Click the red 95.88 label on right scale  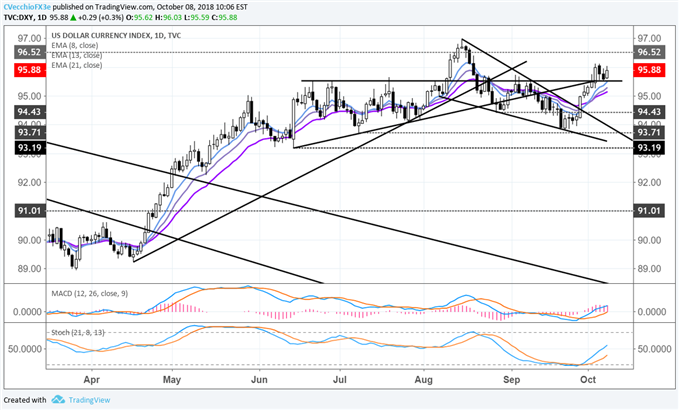[649, 70]
